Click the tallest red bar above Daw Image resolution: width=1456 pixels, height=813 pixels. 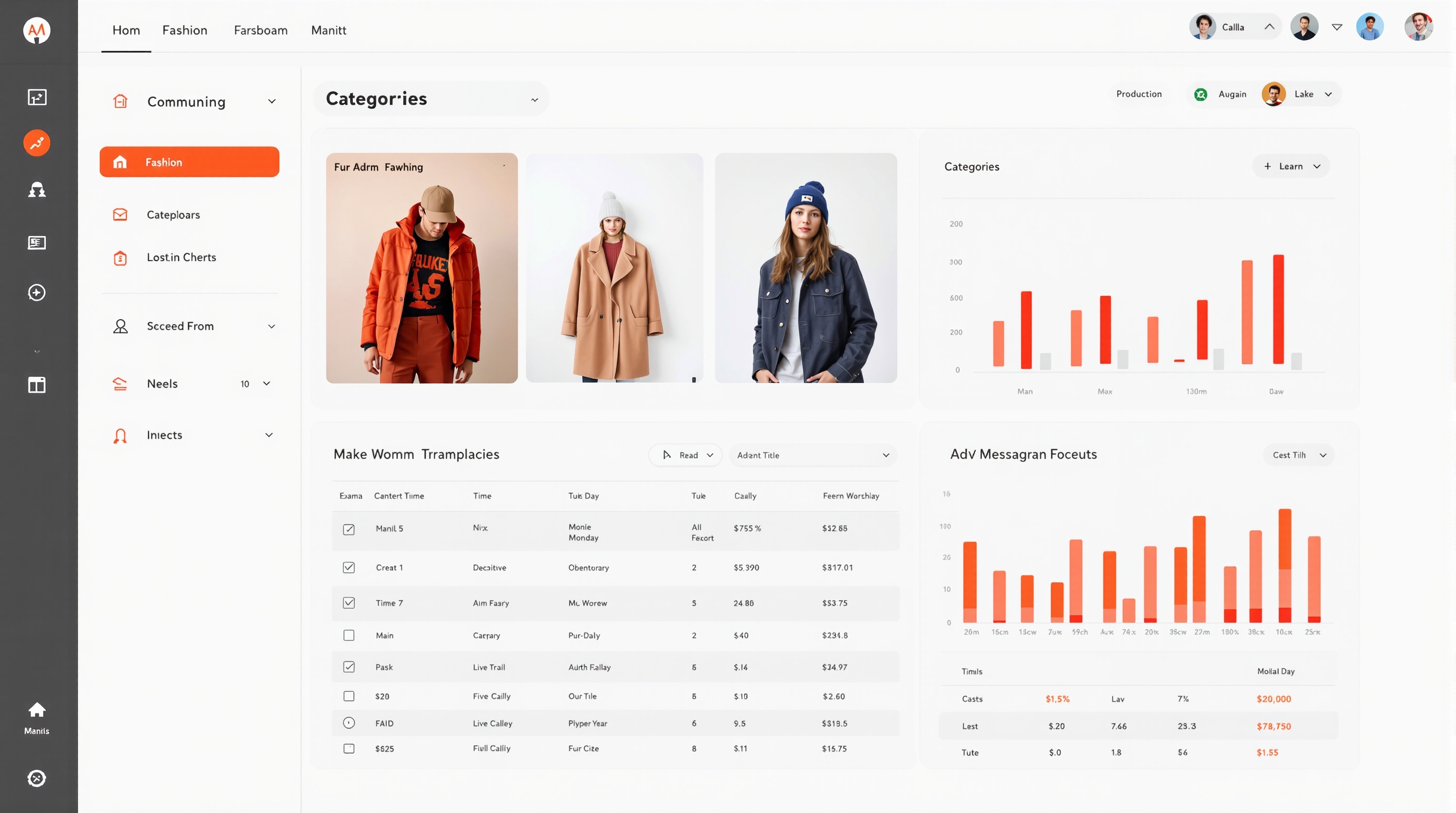pyautogui.click(x=1278, y=309)
